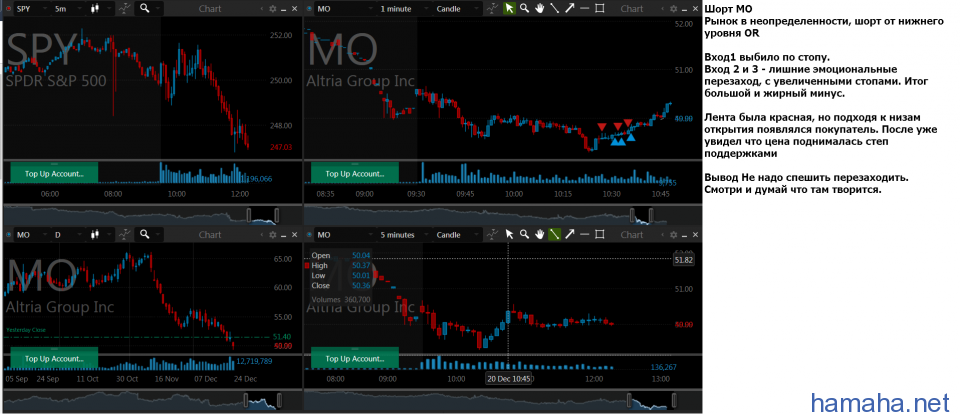Open settings gear of MO 1 minute chart
Screen dimensions: 960x414
pyautogui.click(x=673, y=9)
